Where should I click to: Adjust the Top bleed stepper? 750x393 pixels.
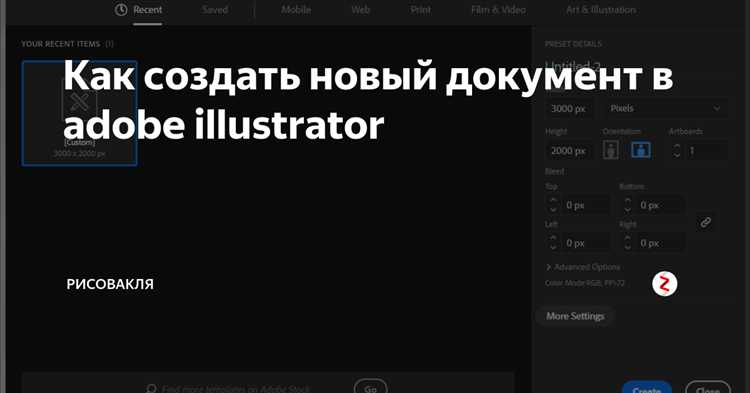point(553,205)
